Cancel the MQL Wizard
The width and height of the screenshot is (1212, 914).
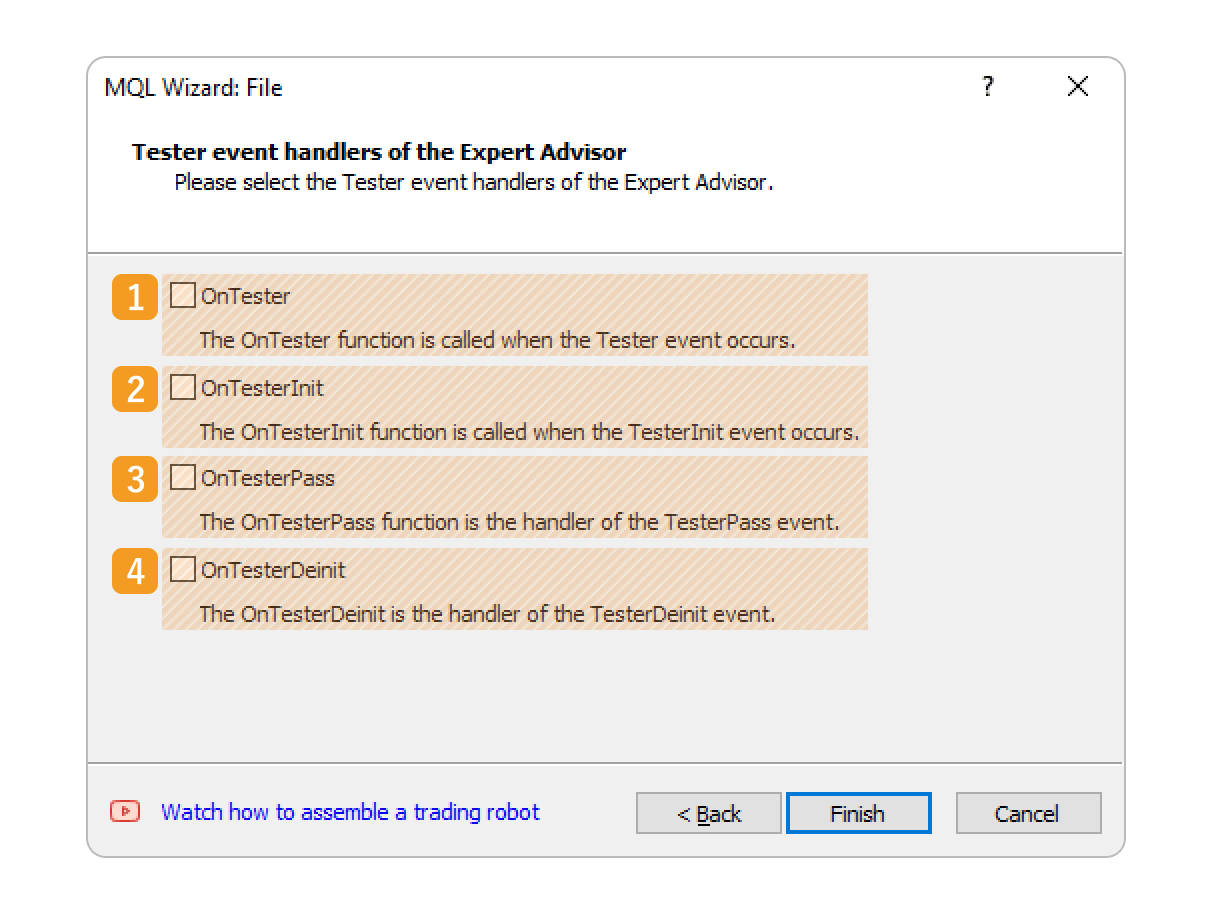[1027, 814]
